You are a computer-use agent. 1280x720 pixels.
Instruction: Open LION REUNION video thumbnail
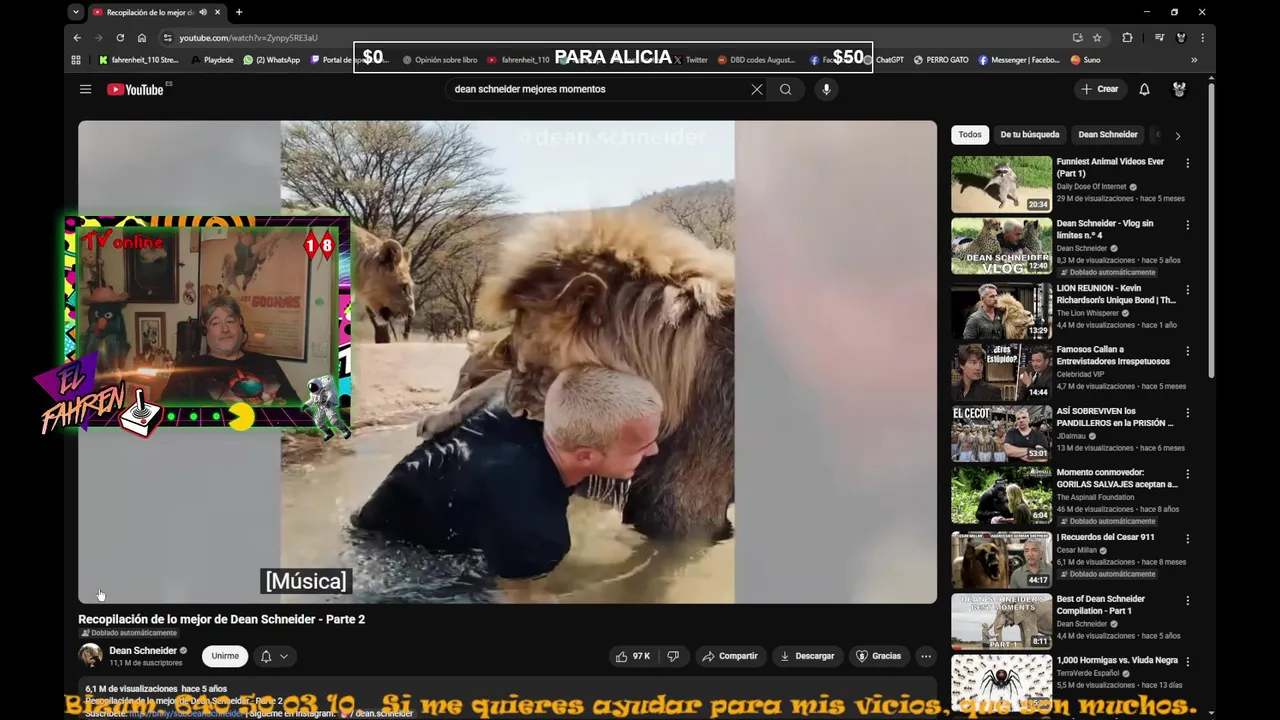click(x=1001, y=310)
